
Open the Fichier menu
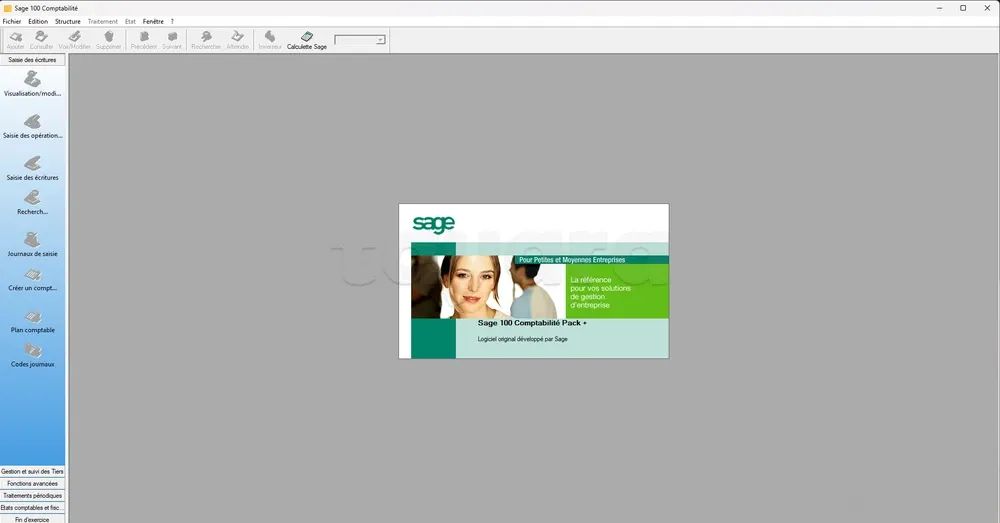tap(12, 21)
